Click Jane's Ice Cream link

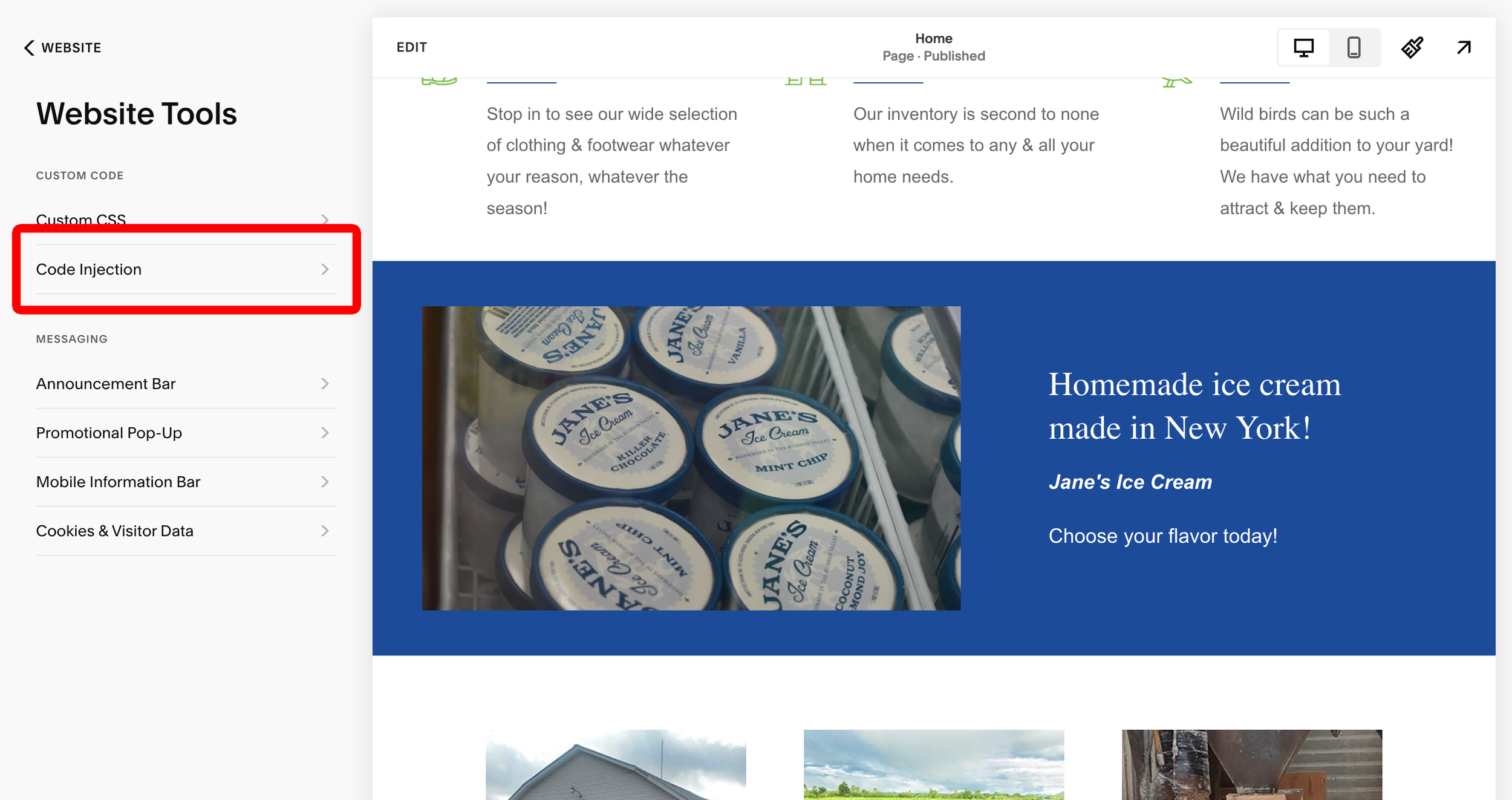[x=1130, y=482]
